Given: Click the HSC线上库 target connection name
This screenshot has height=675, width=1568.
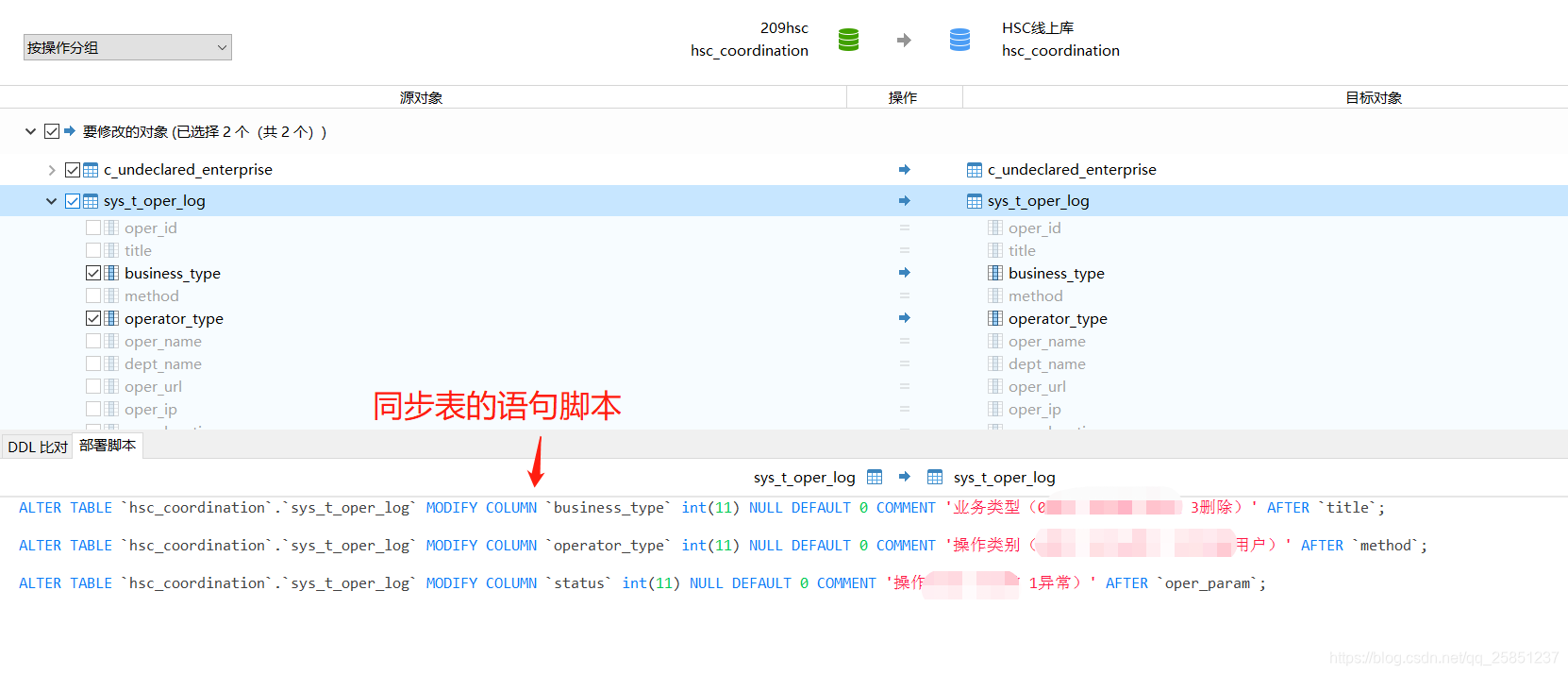Looking at the screenshot, I should (x=1038, y=28).
